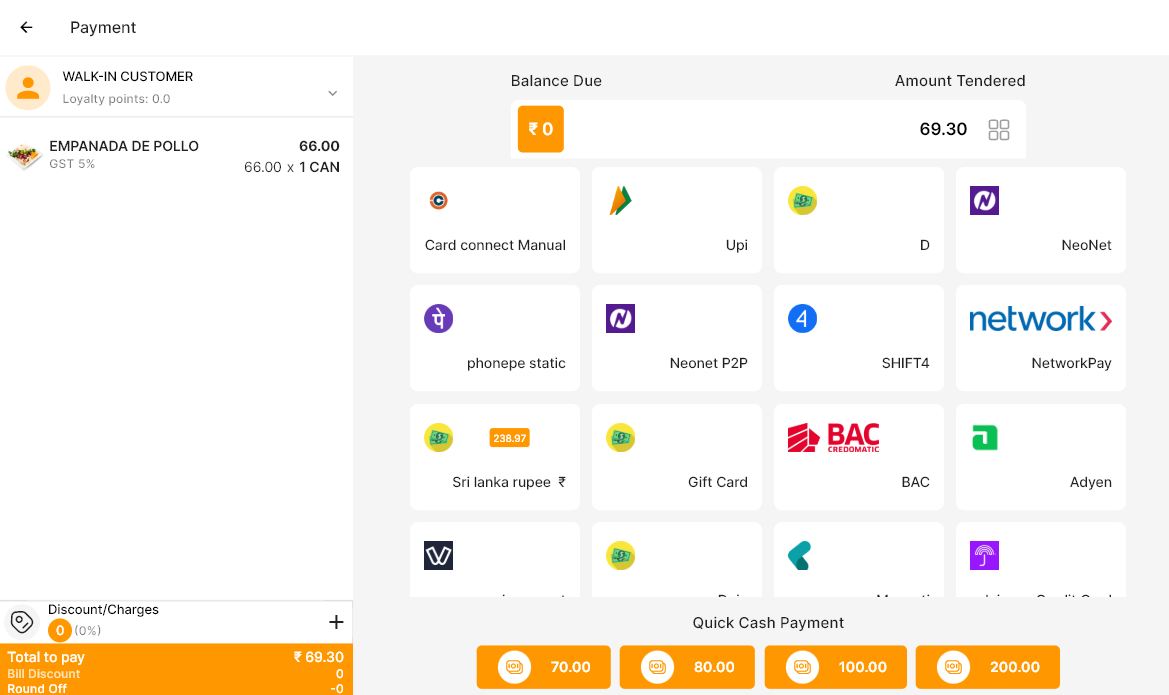Select the cash icon of D payment
This screenshot has height=695, width=1169.
pos(802,201)
